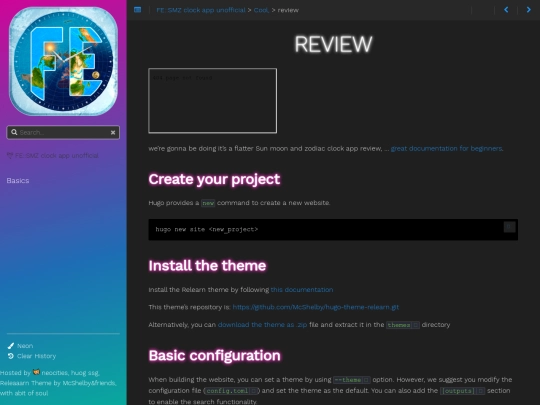Click 'Install the theme' heading

click(207, 266)
